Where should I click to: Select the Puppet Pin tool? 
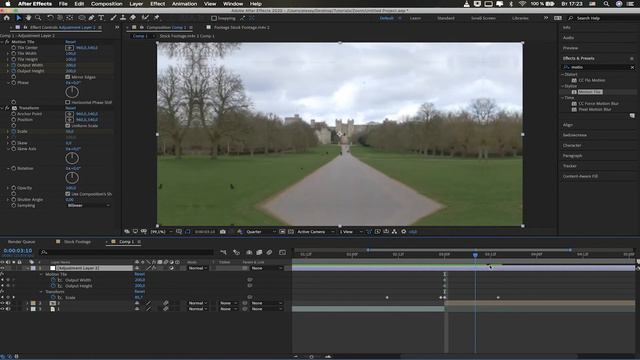coord(156,18)
